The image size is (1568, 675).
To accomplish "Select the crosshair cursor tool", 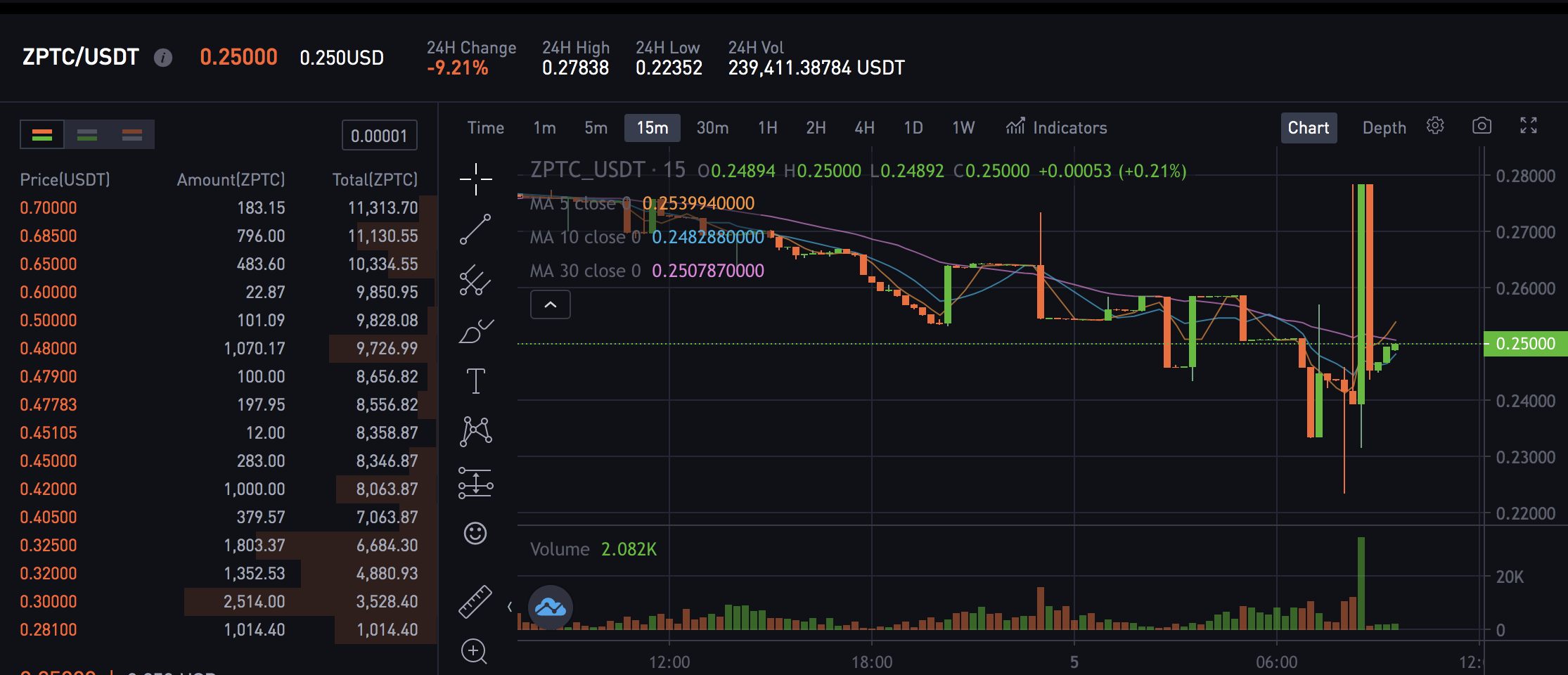I will click(x=475, y=179).
